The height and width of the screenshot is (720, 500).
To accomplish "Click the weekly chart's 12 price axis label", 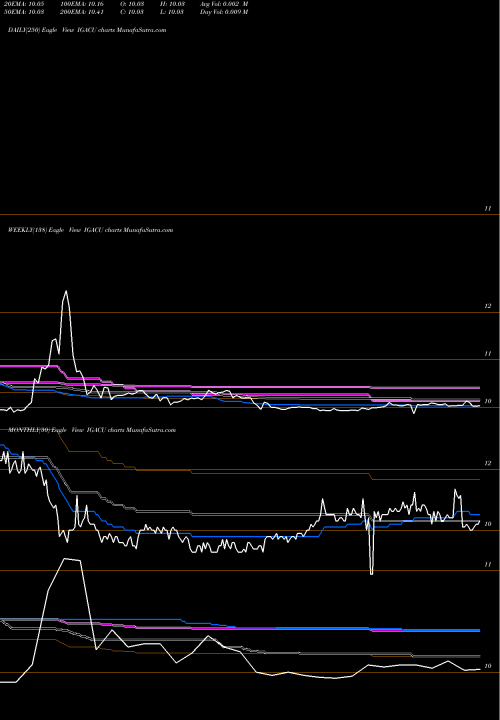I will point(488,306).
